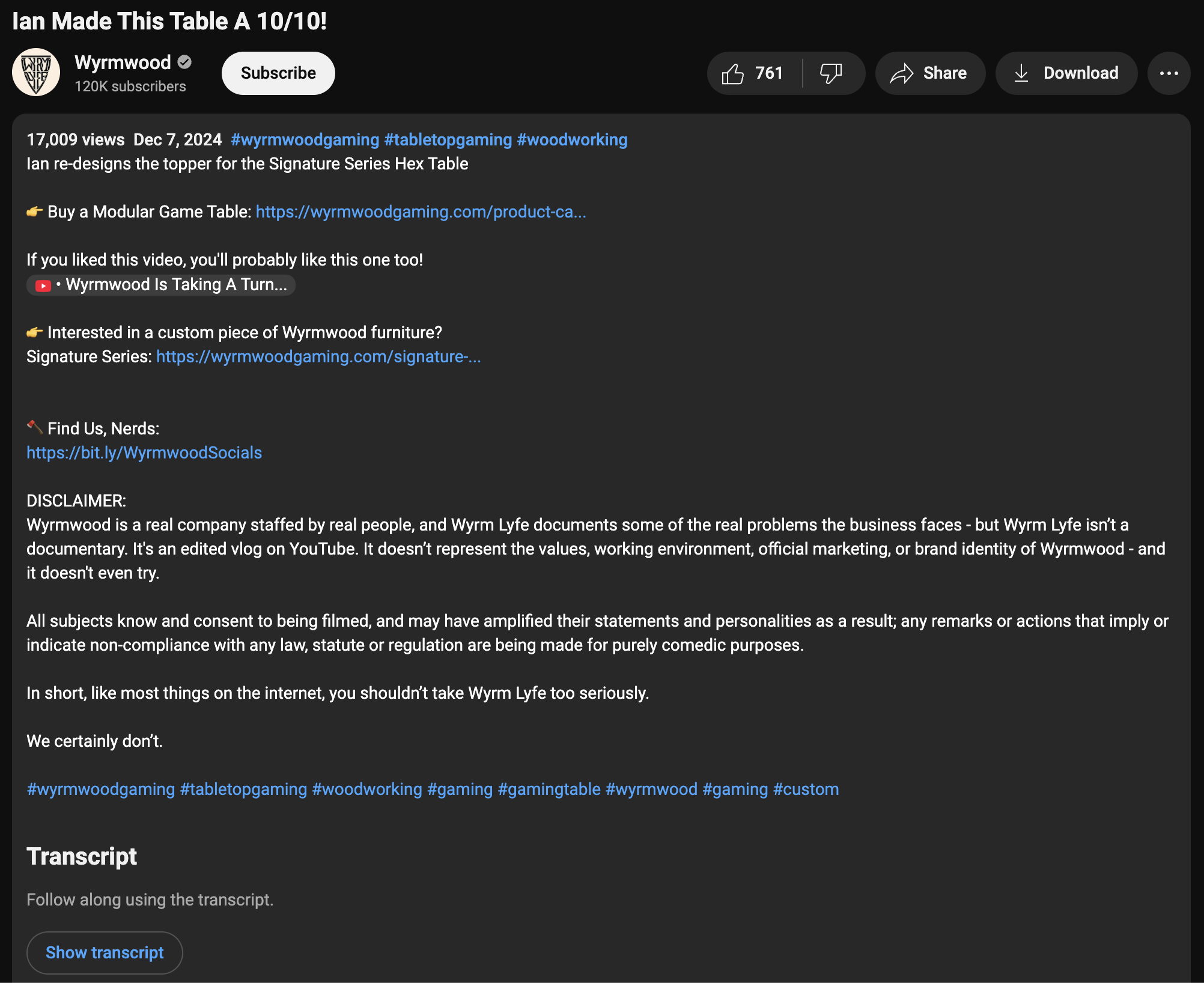Viewport: 1204px width, 983px height.
Task: Subscribe to the Wyrmwood channel
Action: (x=278, y=73)
